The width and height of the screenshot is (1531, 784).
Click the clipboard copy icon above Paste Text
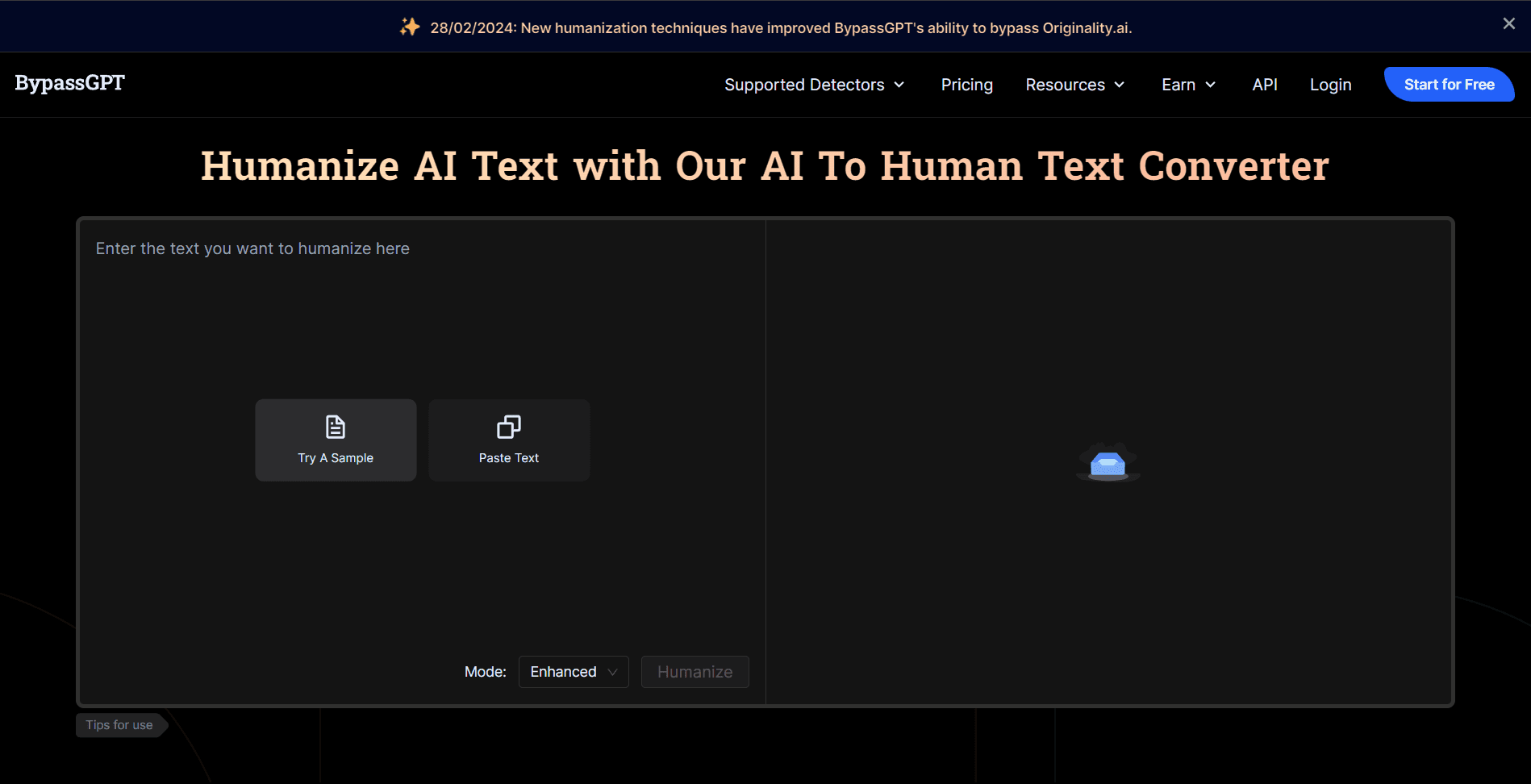pyautogui.click(x=508, y=427)
